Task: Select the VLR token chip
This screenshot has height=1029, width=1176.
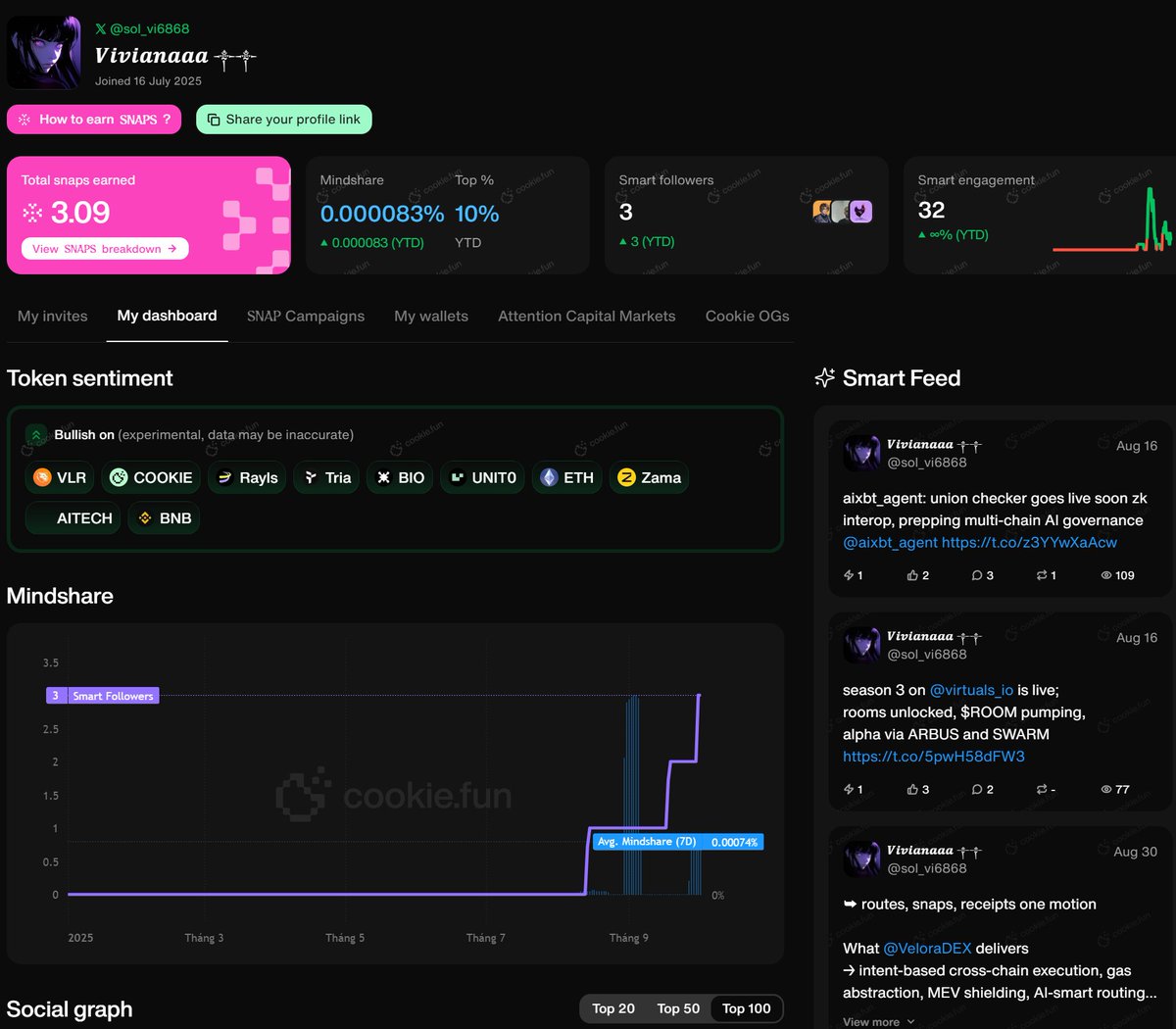Action: click(x=60, y=477)
